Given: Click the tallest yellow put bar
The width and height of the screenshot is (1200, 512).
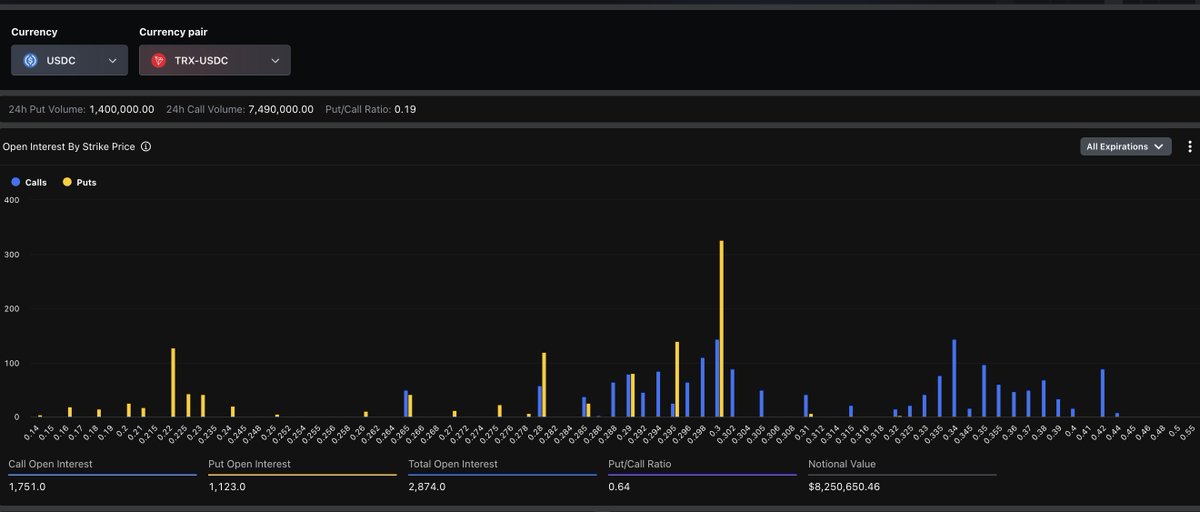Looking at the screenshot, I should point(721,328).
